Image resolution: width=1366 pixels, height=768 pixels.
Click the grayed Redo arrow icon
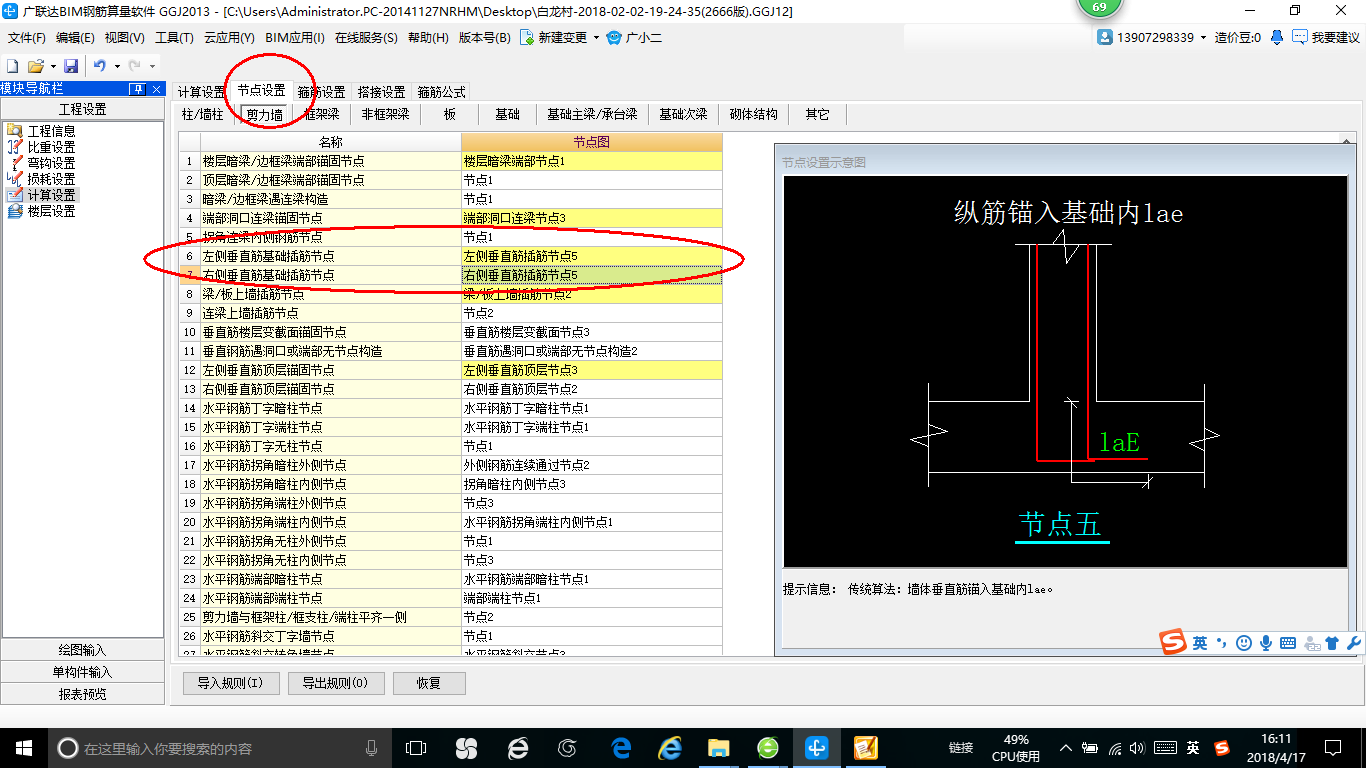click(x=135, y=65)
